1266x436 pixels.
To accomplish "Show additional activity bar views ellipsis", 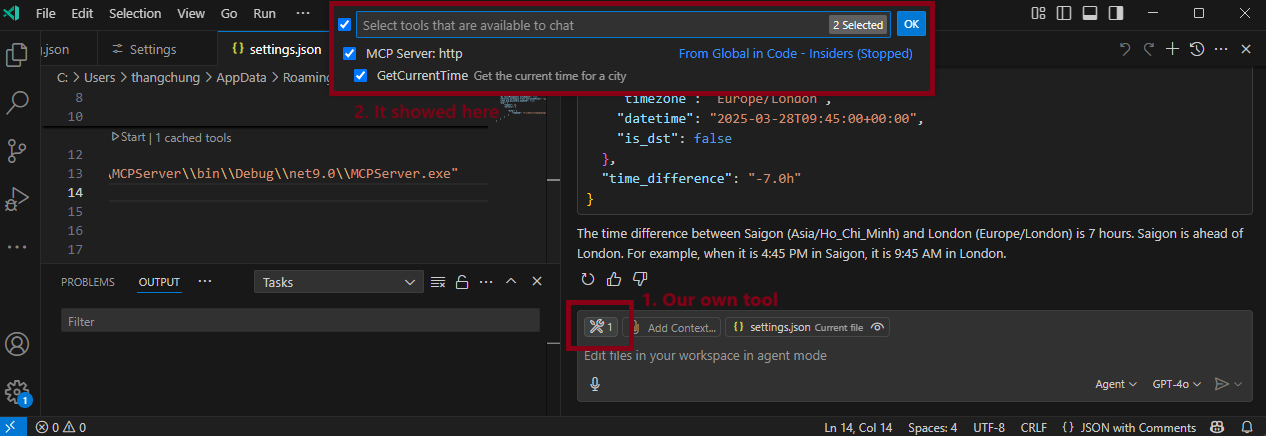I will pyautogui.click(x=17, y=246).
